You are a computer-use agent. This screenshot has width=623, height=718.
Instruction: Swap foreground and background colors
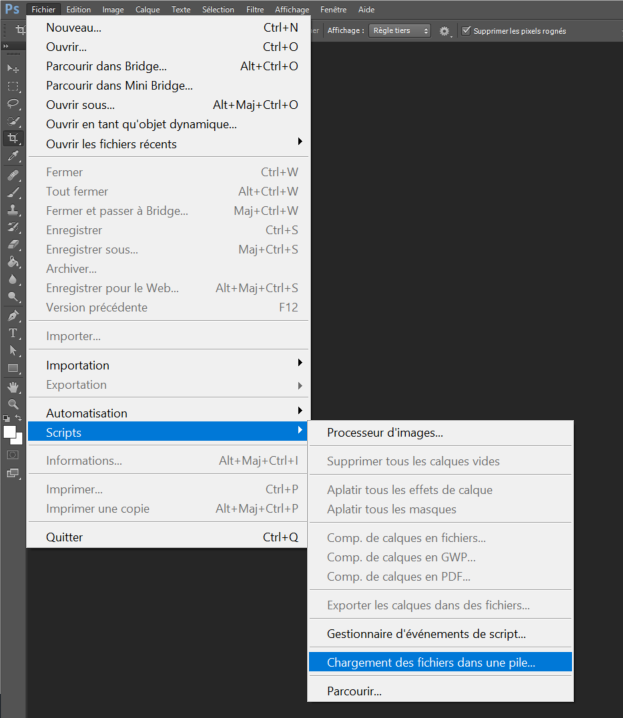tap(18, 418)
